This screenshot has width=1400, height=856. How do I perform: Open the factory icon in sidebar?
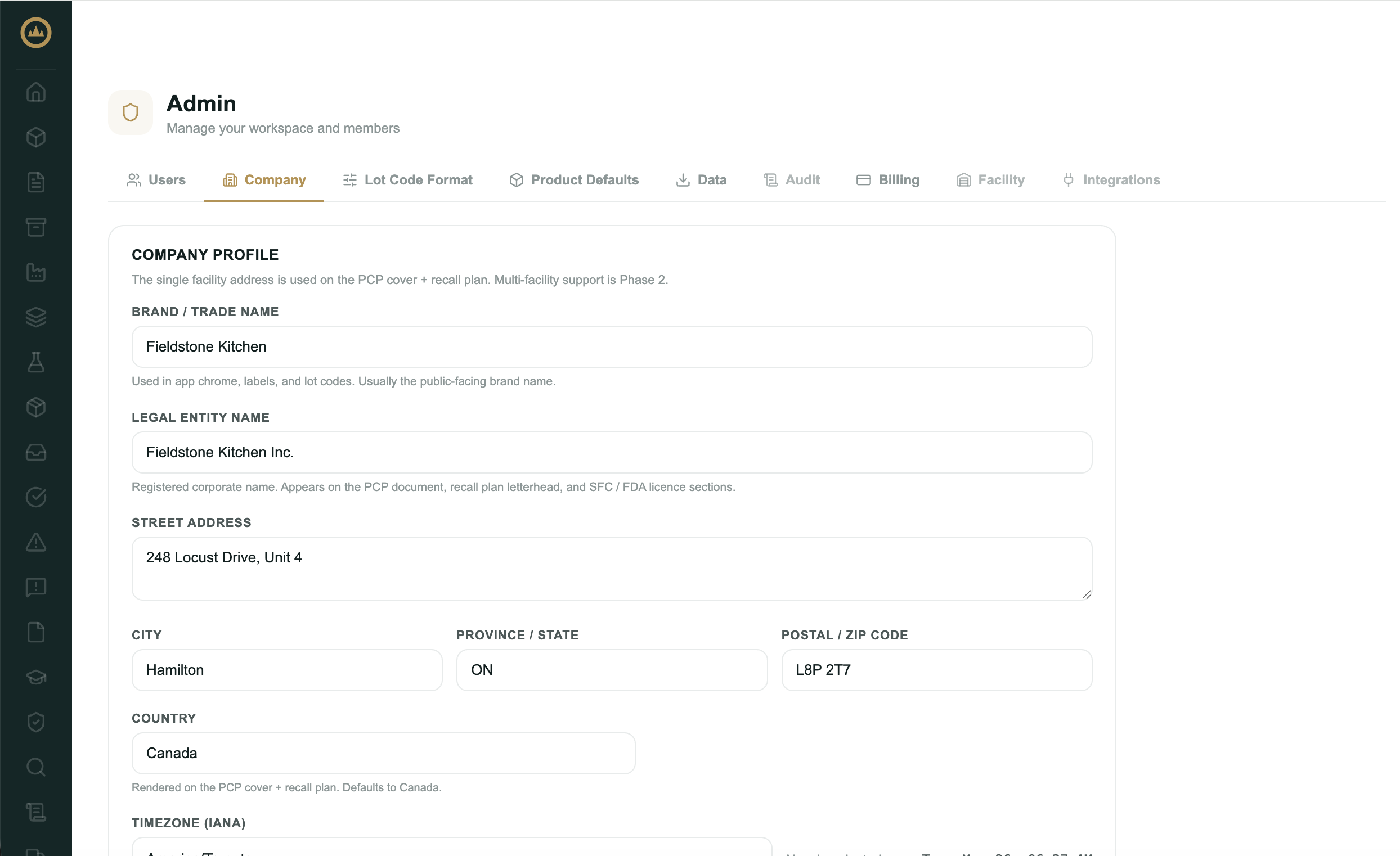click(36, 272)
